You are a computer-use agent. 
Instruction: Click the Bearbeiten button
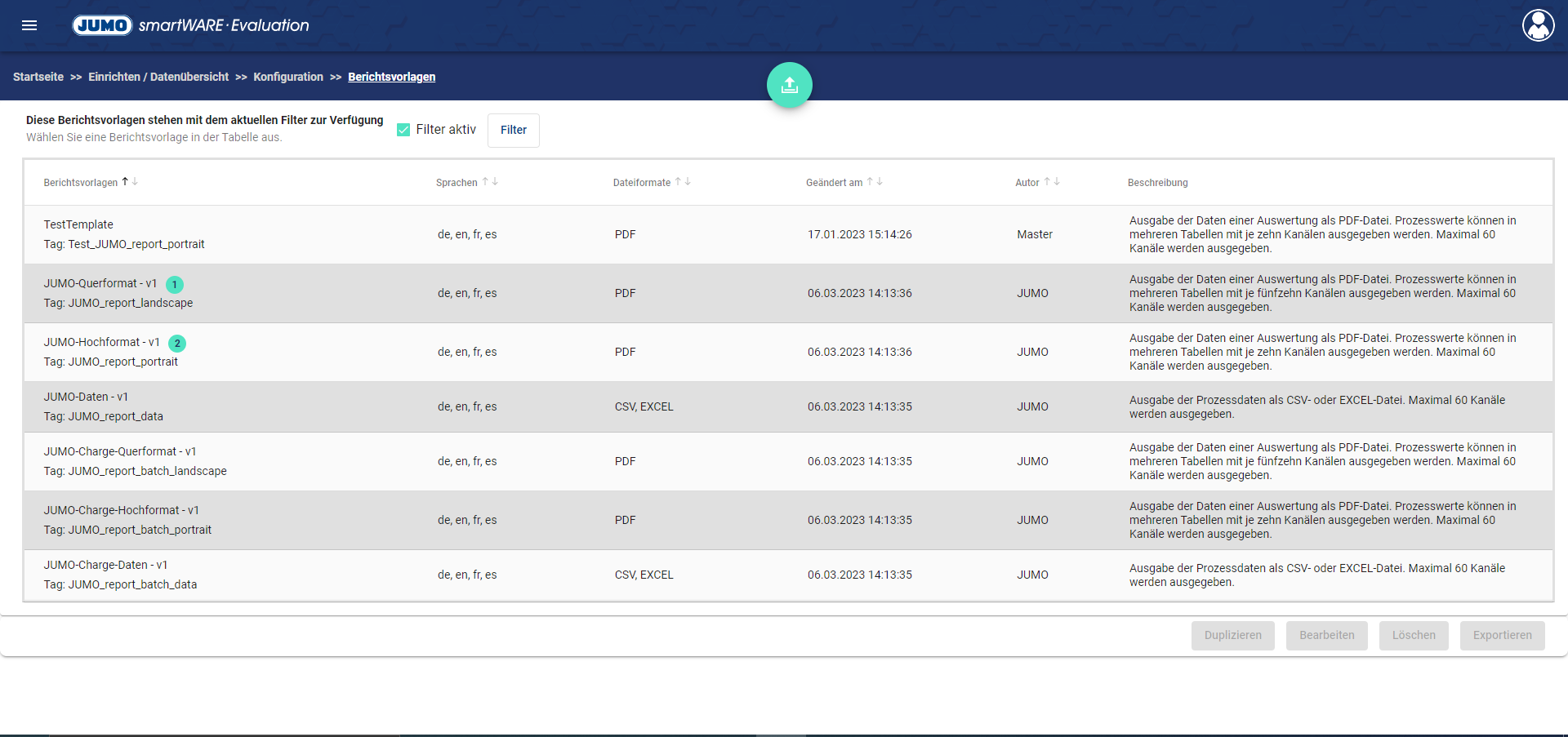(x=1327, y=636)
